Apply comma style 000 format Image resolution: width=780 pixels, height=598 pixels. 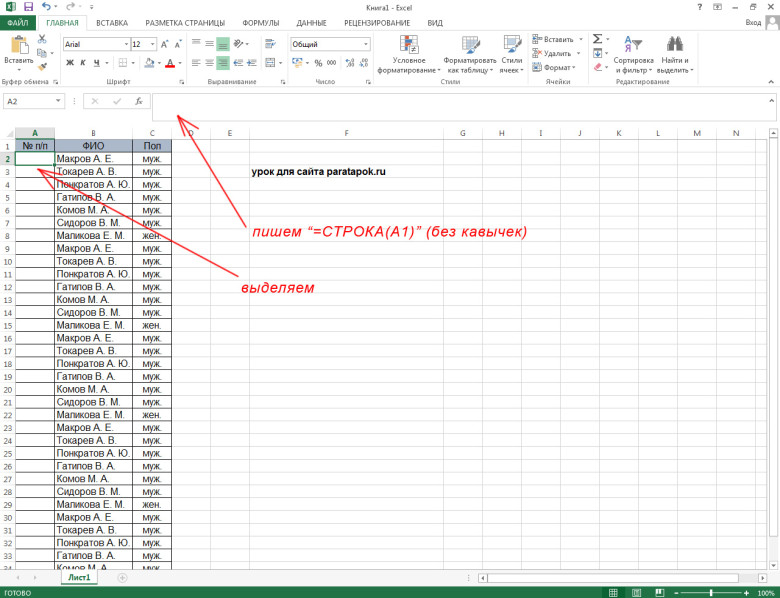[x=331, y=63]
